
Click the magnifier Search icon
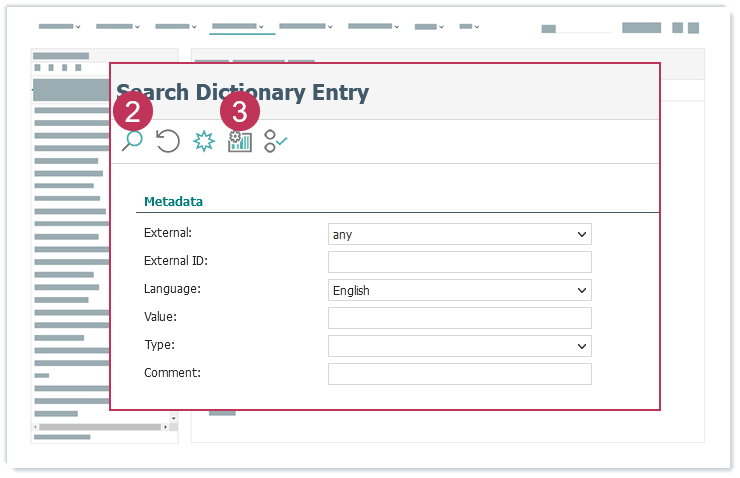coord(132,141)
